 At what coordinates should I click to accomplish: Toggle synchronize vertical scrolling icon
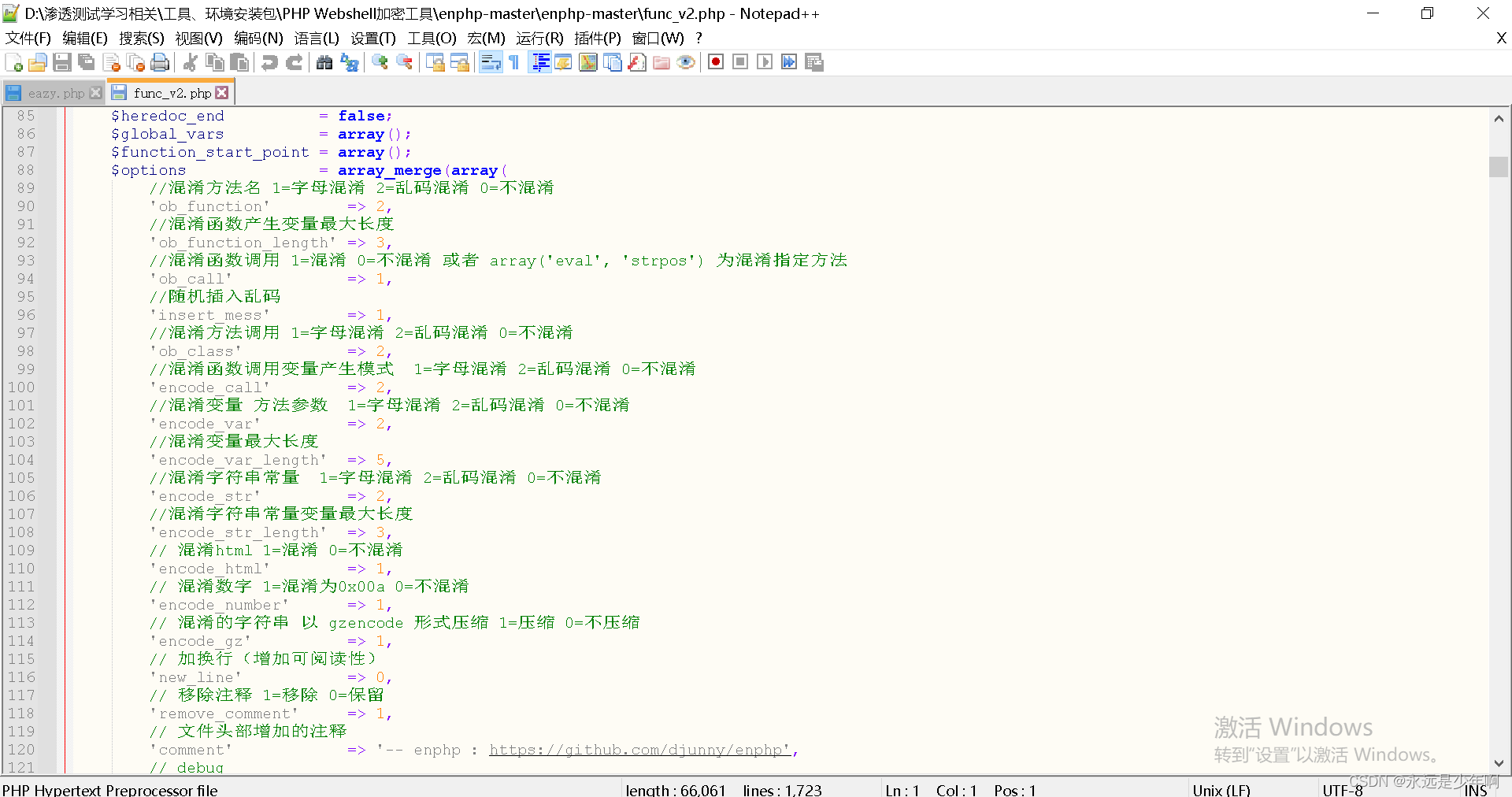click(435, 62)
